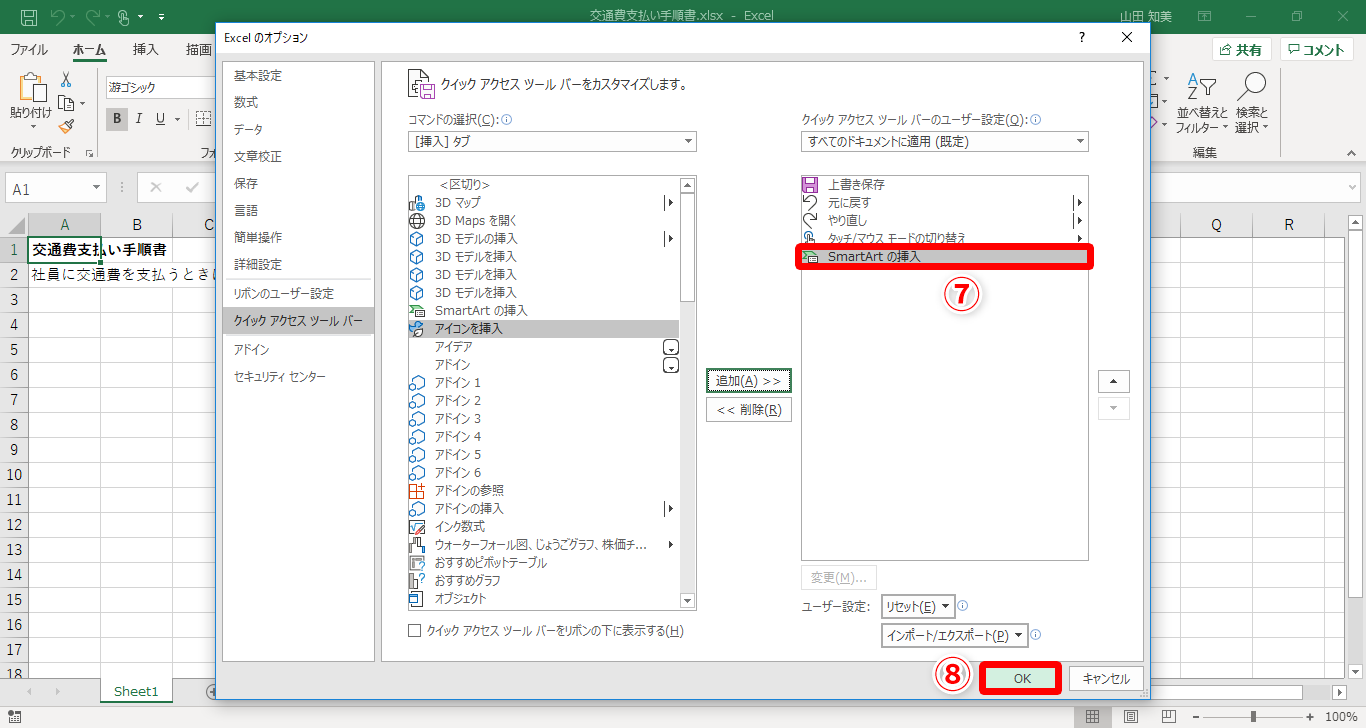Confirm the formula bar entry (check mark)
The image size is (1366, 728).
coord(192,187)
